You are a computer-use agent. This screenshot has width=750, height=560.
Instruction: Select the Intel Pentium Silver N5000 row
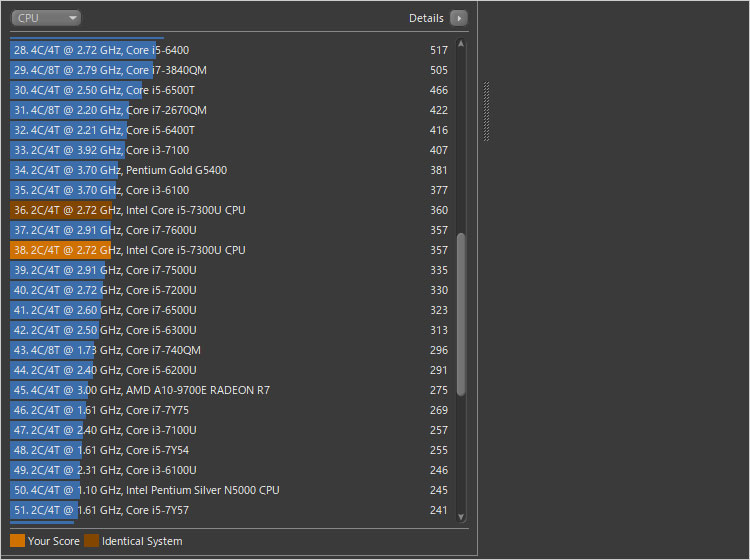click(x=230, y=490)
